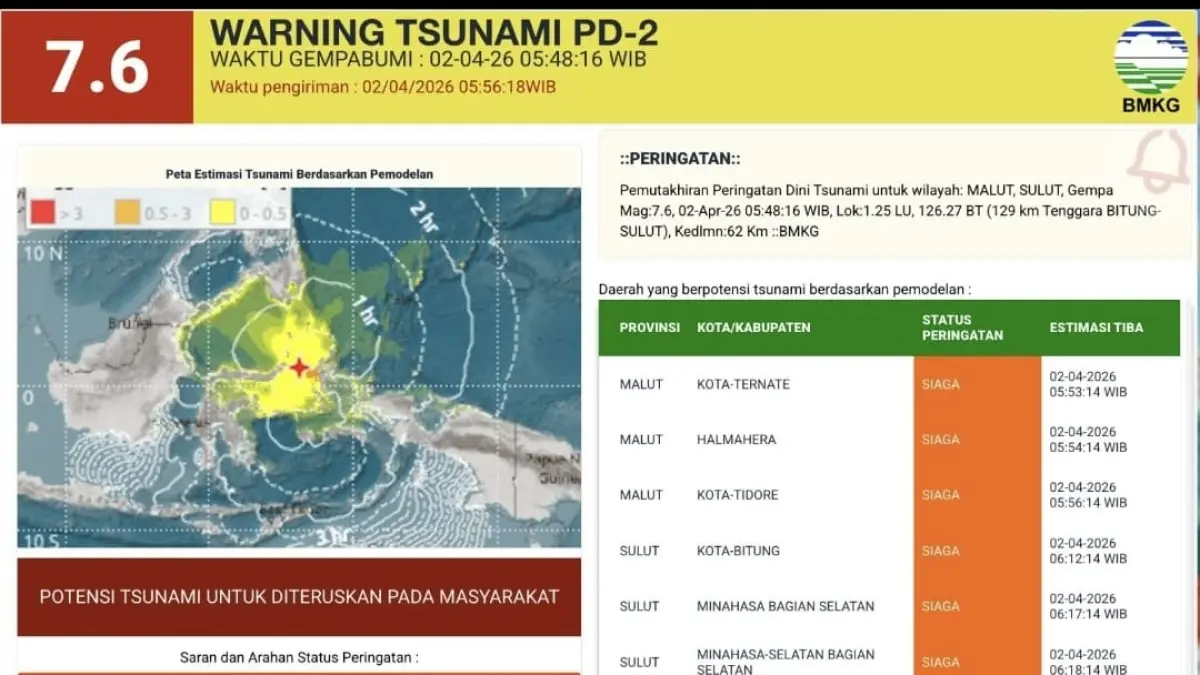Click the BMKG logo

tap(1150, 66)
